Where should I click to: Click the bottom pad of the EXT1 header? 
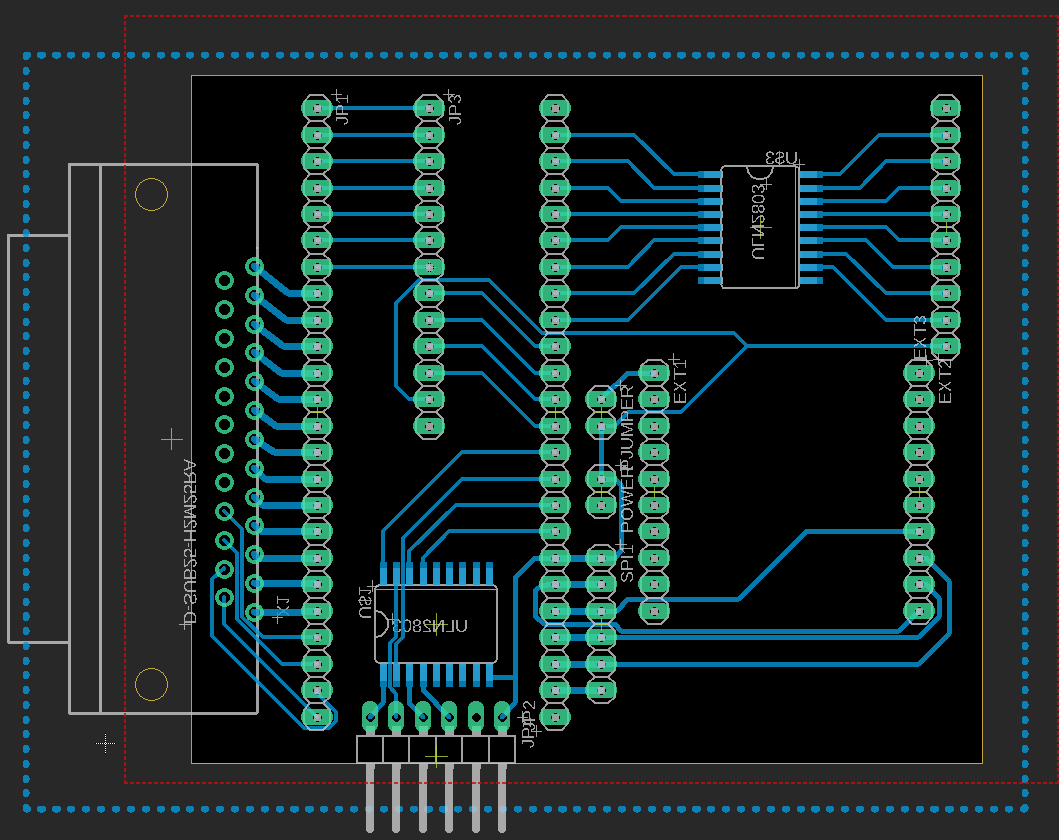tap(654, 611)
